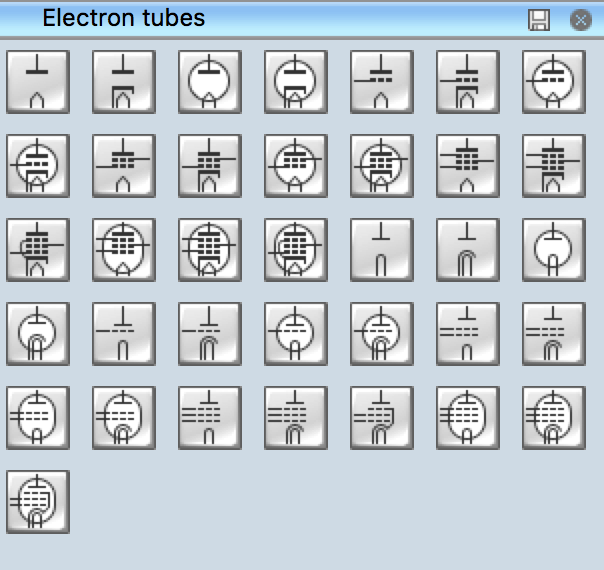Choose thin-line enveloped tetrode with U-shaped filament
This screenshot has width=604, height=570.
click(38, 417)
